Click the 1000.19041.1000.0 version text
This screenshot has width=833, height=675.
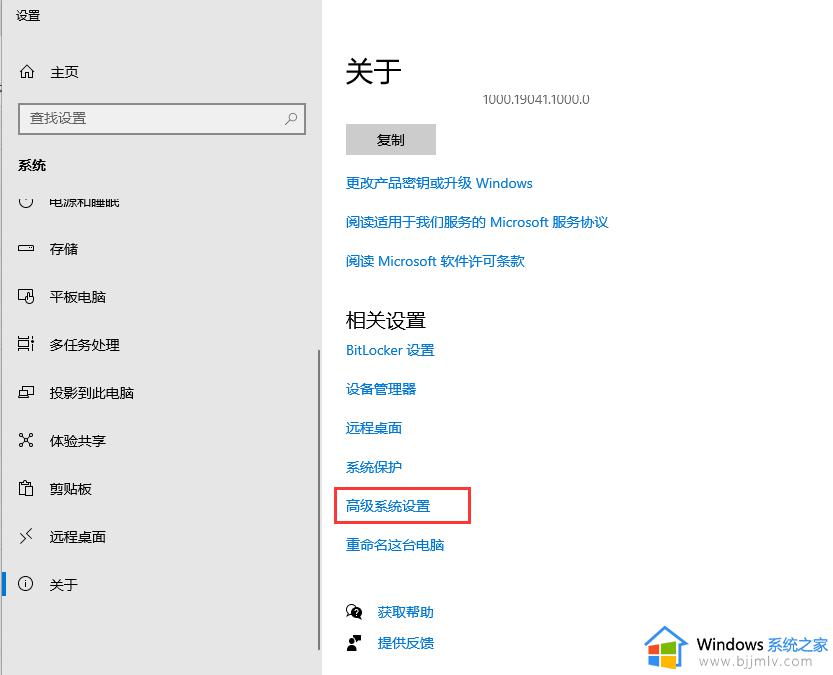pyautogui.click(x=536, y=99)
